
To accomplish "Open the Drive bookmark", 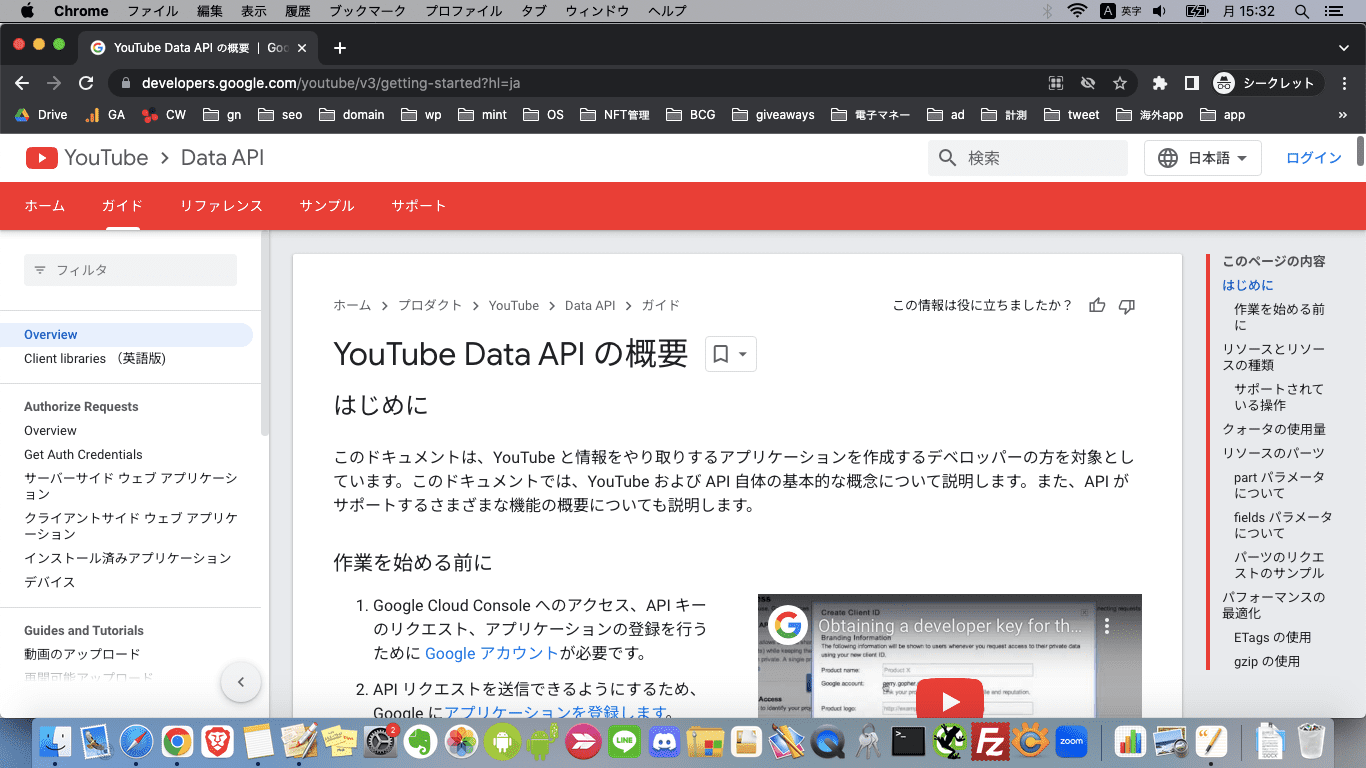I will [x=41, y=115].
